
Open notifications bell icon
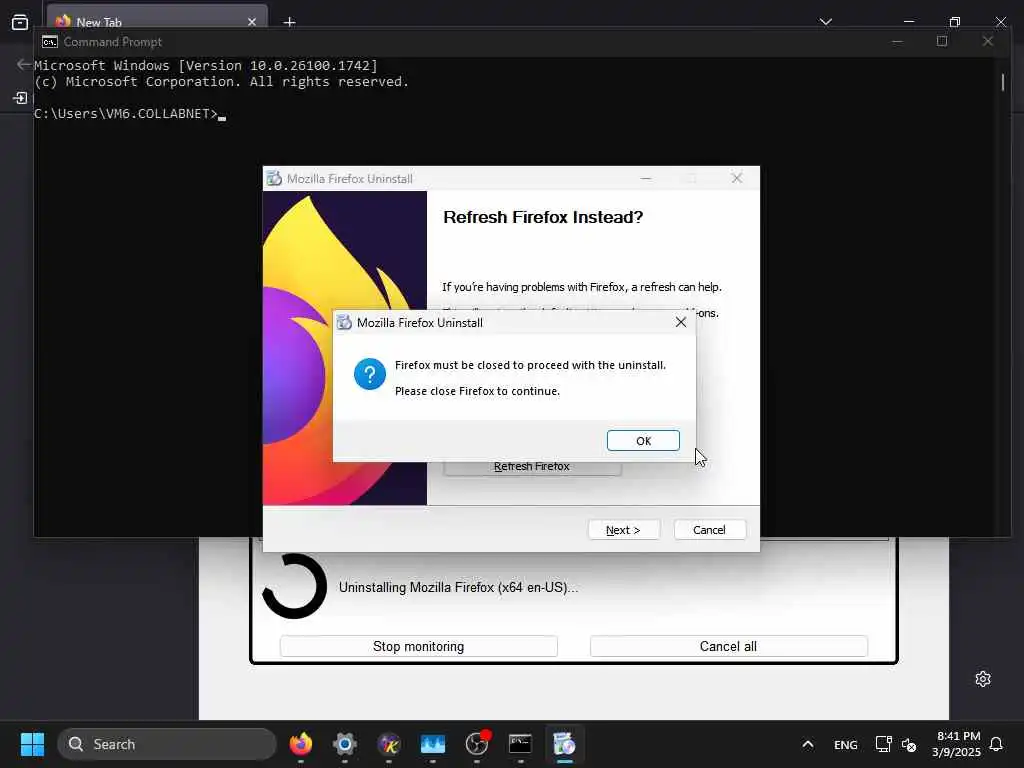(x=997, y=744)
